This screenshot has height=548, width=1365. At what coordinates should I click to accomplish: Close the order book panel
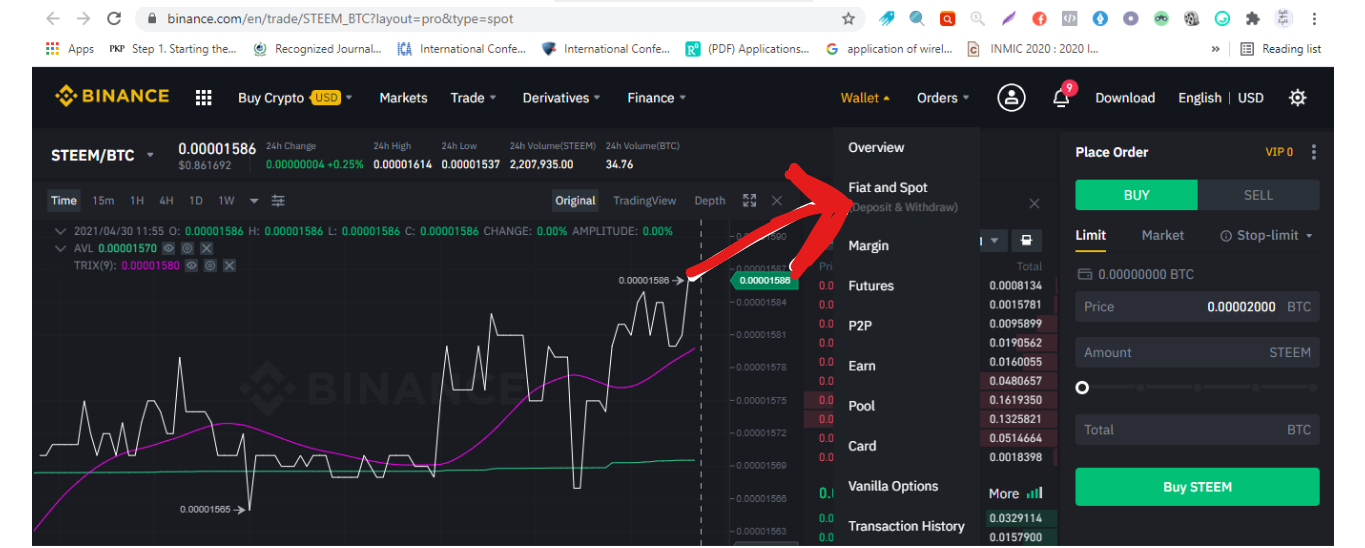[x=1034, y=203]
